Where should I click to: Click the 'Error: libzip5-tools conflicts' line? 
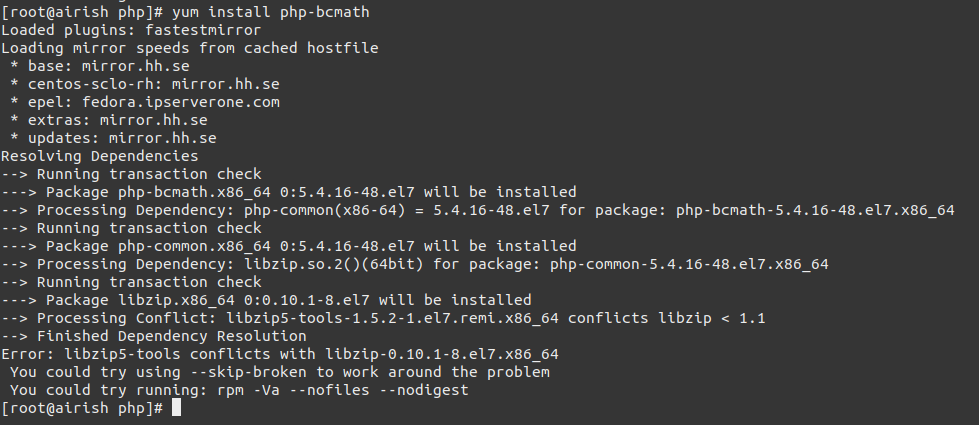click(x=279, y=354)
